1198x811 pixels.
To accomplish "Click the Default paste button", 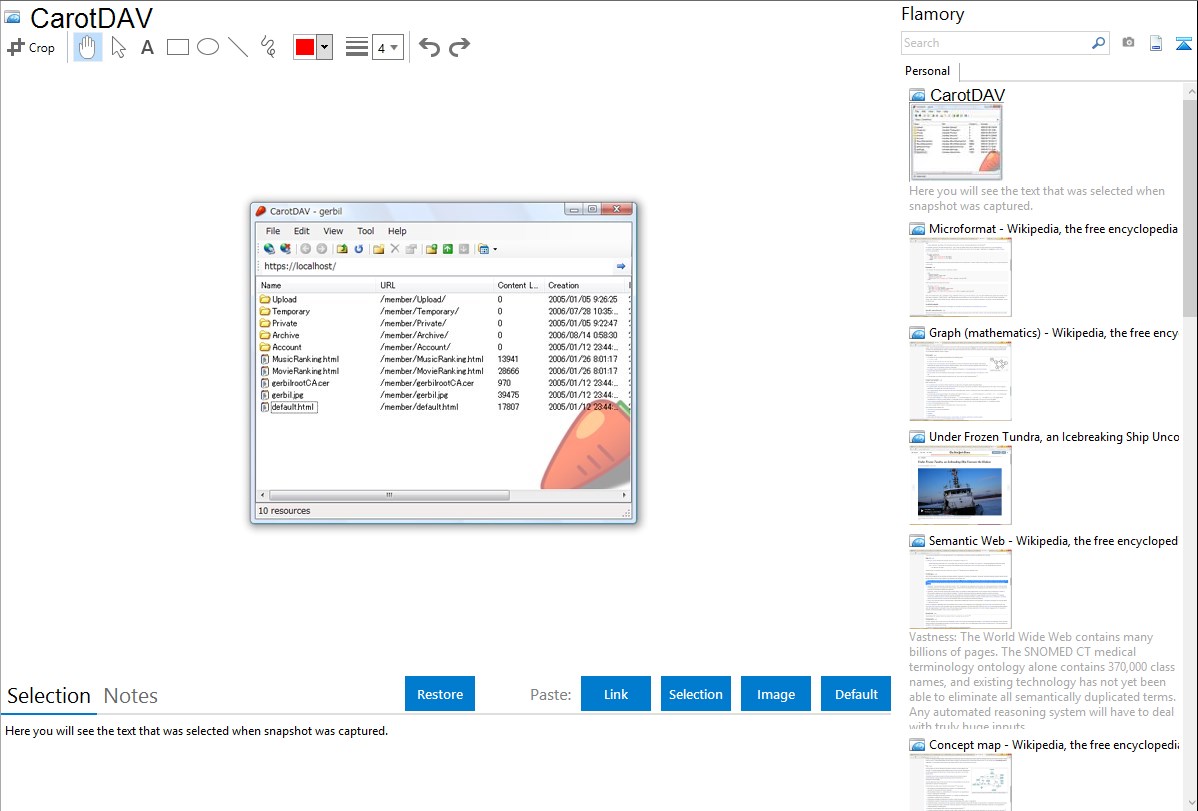I will (x=856, y=693).
